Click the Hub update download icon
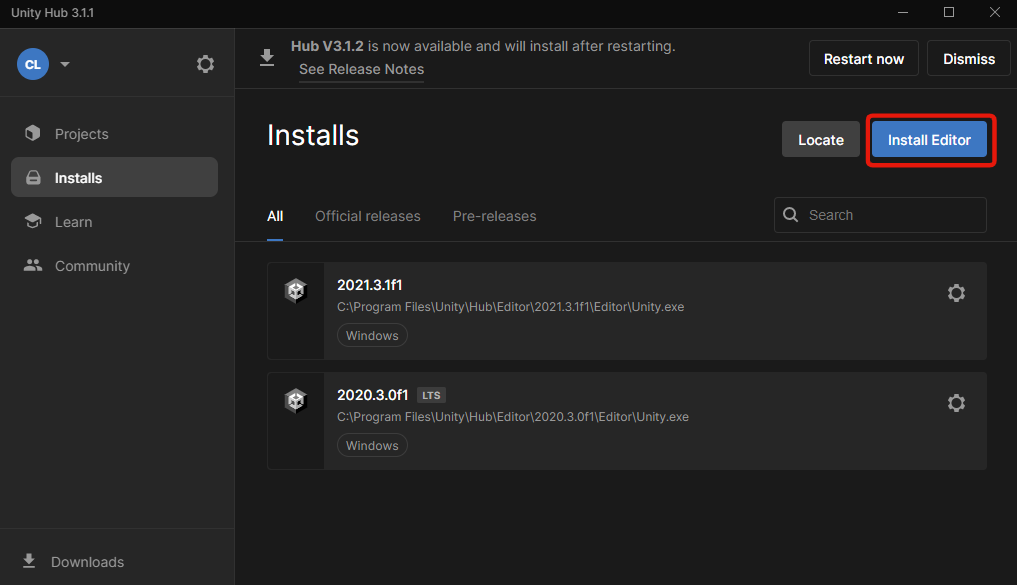 (x=267, y=58)
